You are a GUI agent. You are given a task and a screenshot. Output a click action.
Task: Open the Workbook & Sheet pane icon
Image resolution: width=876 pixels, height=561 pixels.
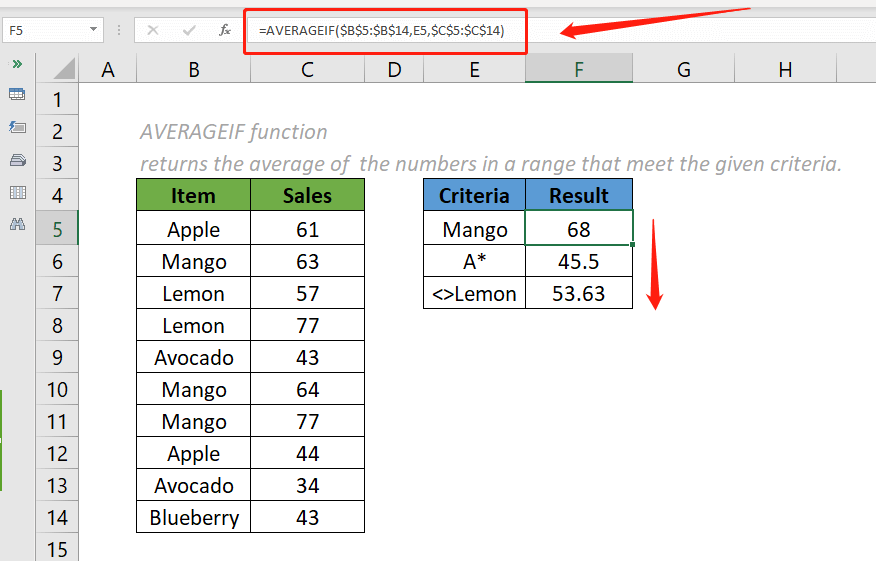click(17, 95)
